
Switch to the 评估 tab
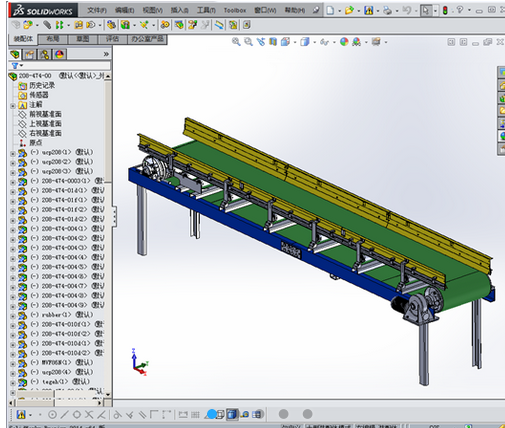pyautogui.click(x=112, y=39)
